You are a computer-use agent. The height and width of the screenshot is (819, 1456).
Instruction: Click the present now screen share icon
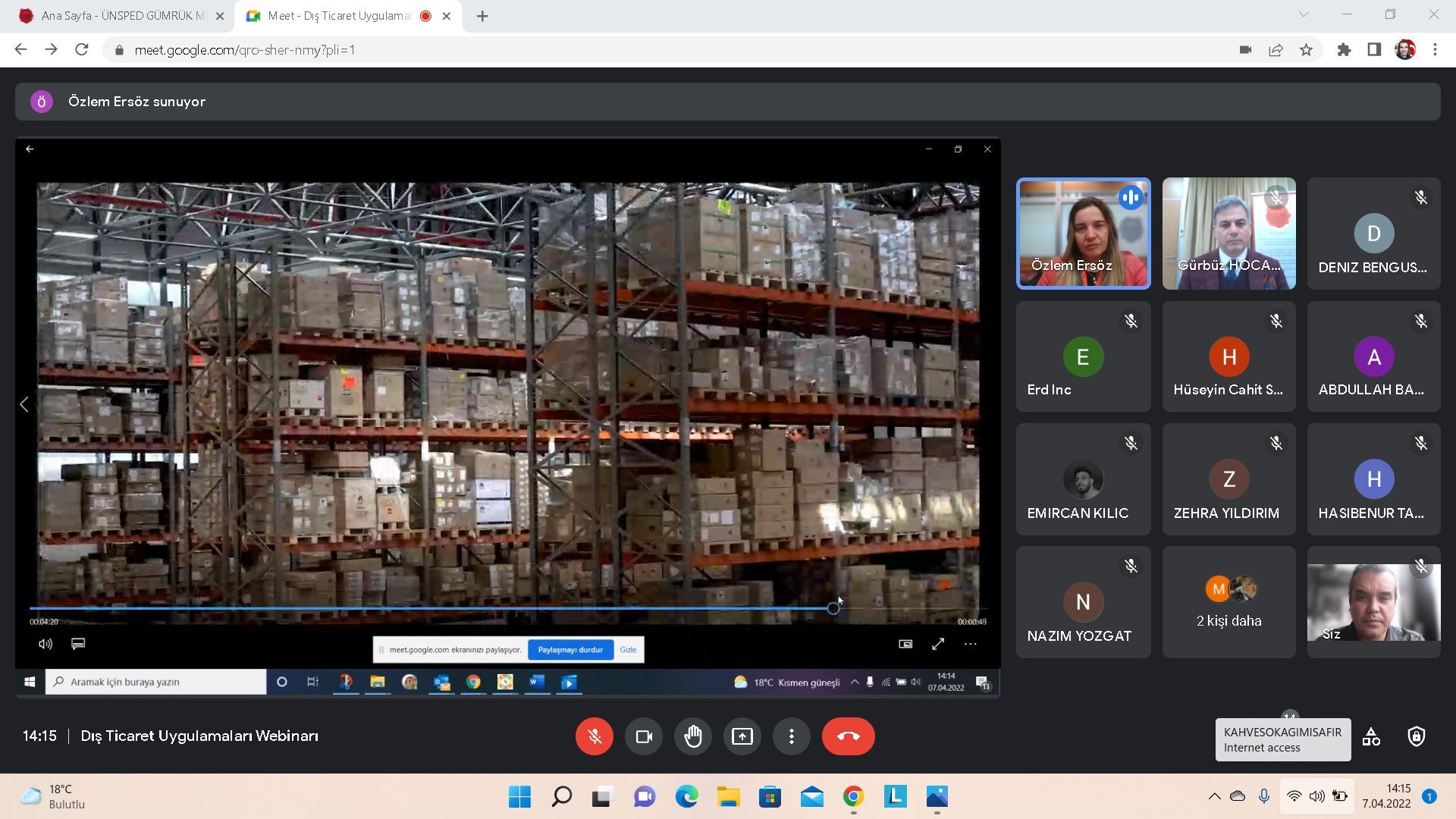pyautogui.click(x=742, y=736)
